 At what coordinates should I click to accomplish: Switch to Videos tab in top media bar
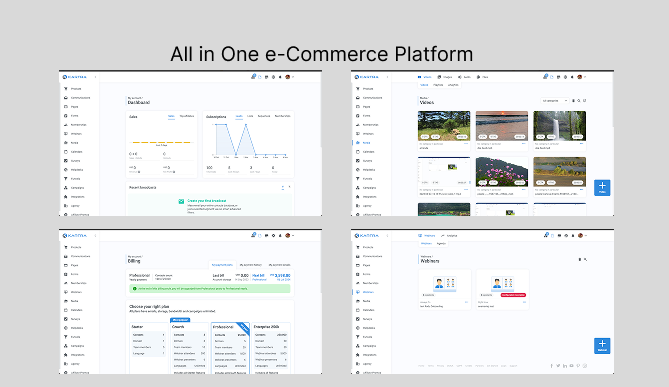pos(425,77)
